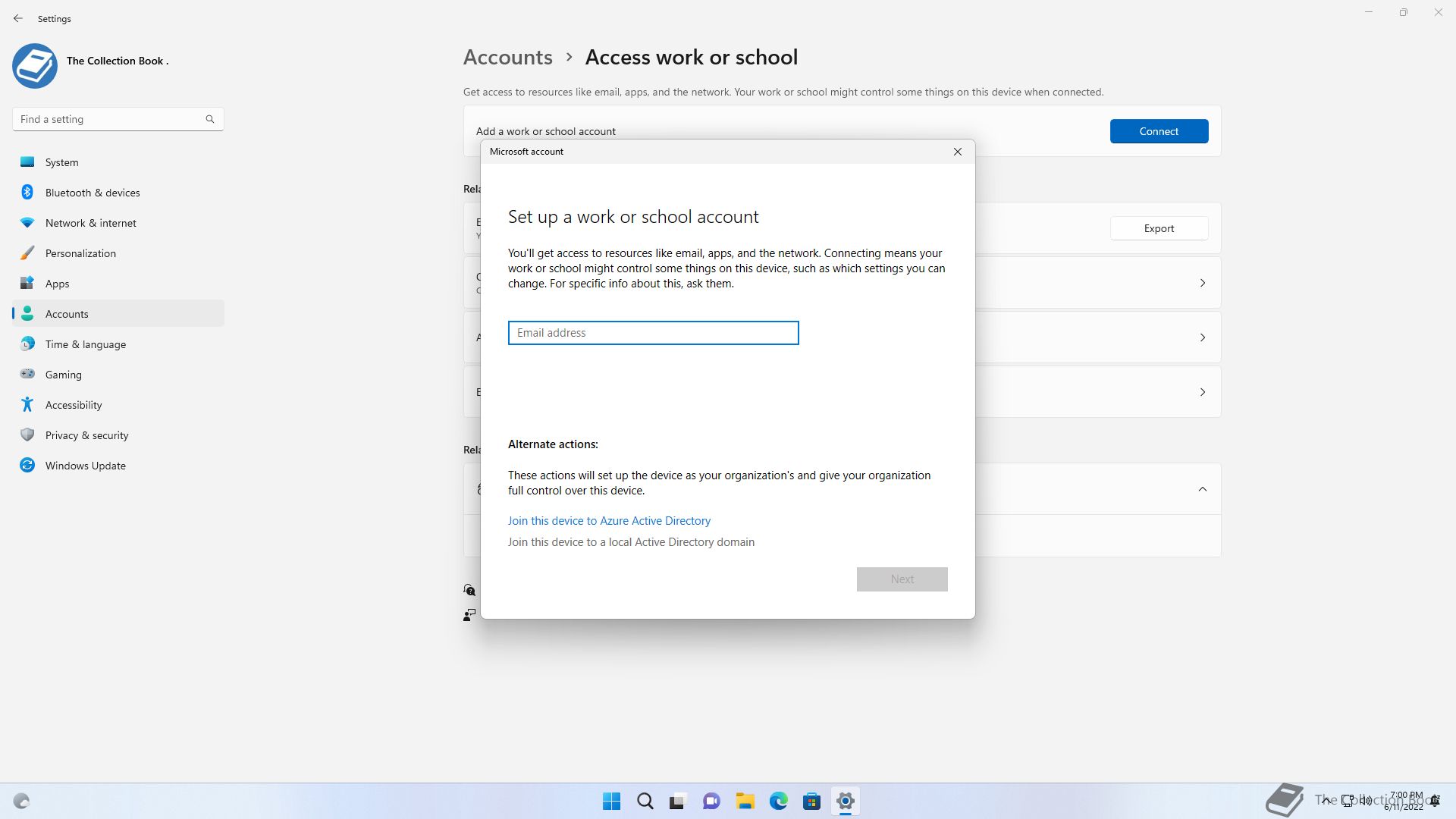The height and width of the screenshot is (819, 1456).
Task: Open the clock and date in the taskbar
Action: [x=1404, y=801]
